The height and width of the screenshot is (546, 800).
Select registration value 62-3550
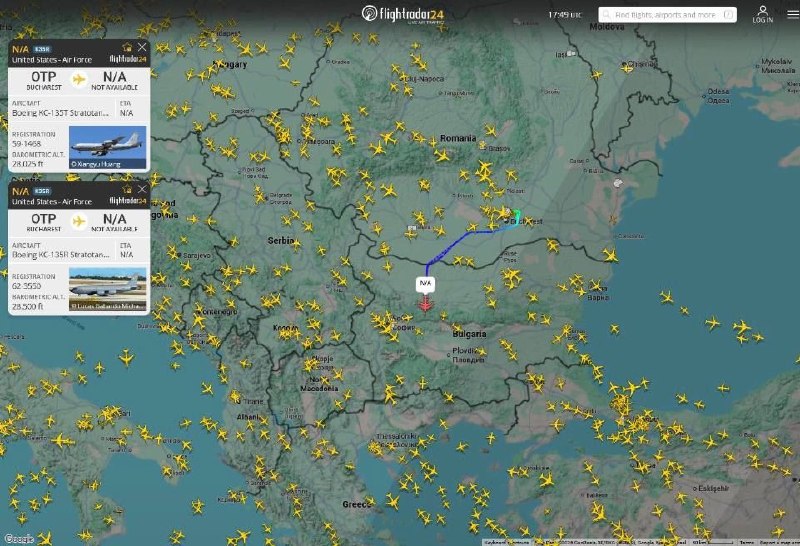(27, 286)
